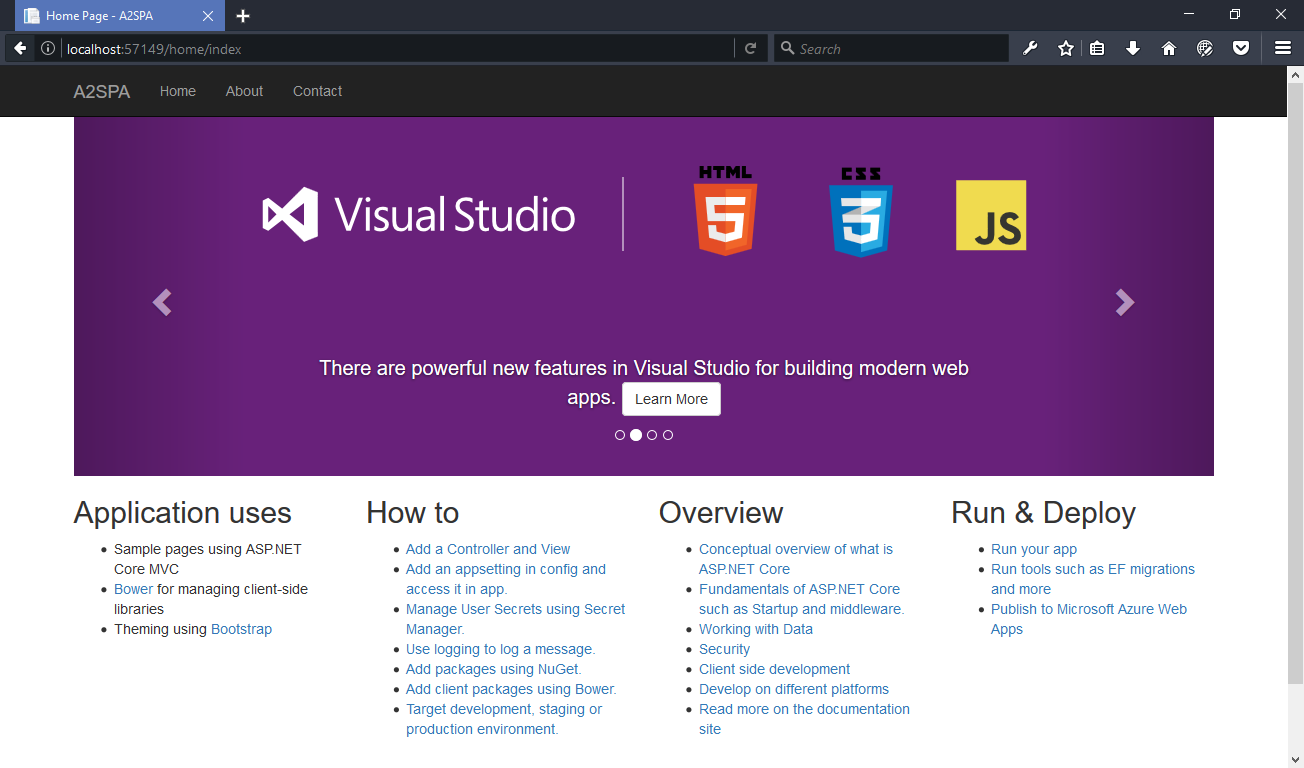Open Develop on different platforms link

click(x=794, y=689)
